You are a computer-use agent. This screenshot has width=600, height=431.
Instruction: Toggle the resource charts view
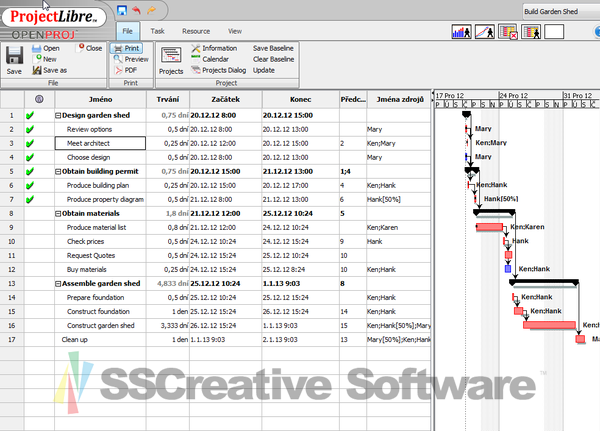tap(484, 32)
